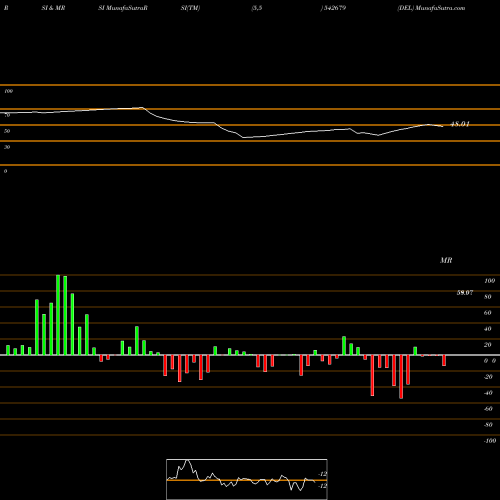Click the 20 label on MR axis
Viewport: 500px width, 500px height.
point(488,345)
